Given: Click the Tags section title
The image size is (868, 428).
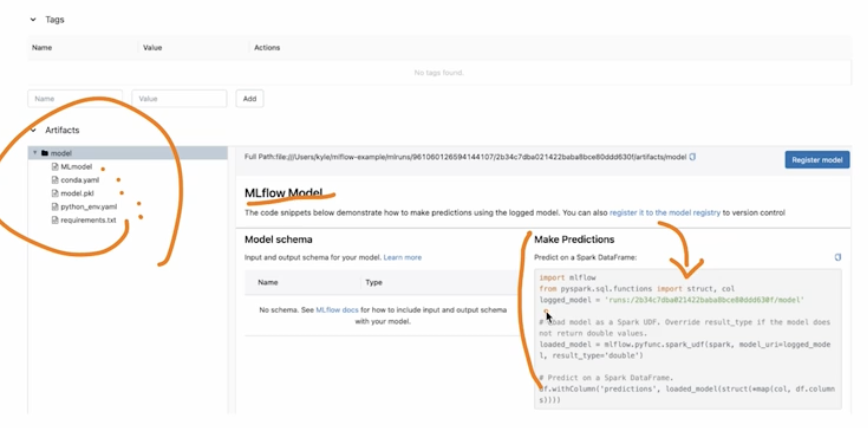Looking at the screenshot, I should pyautogui.click(x=55, y=19).
